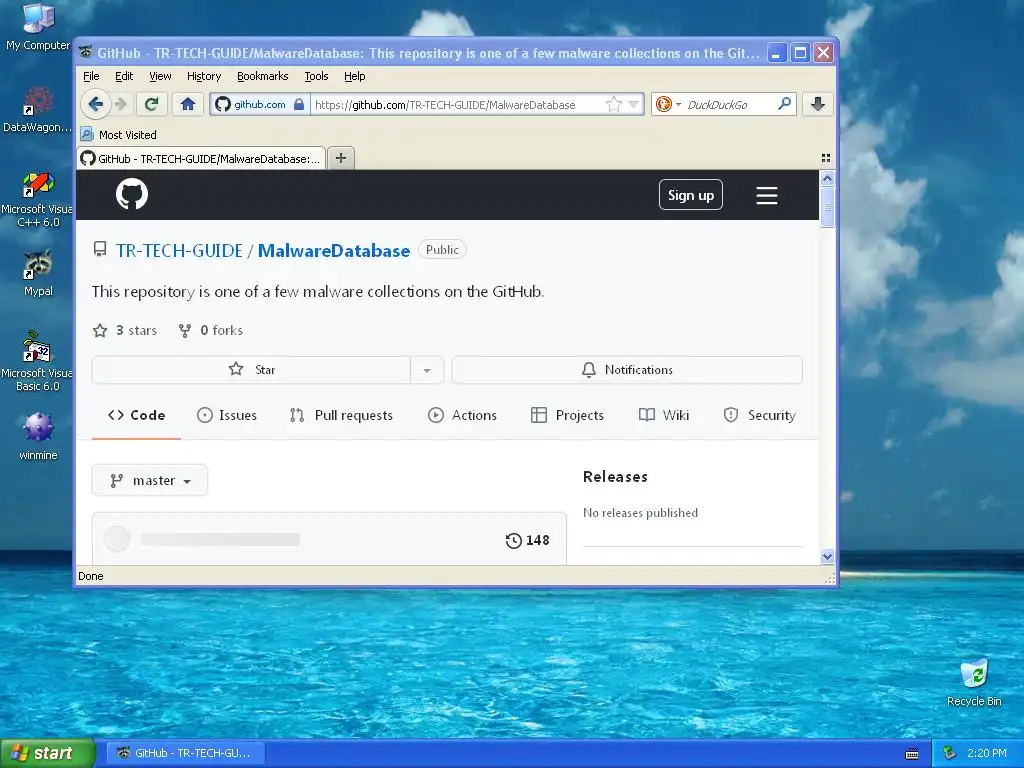The height and width of the screenshot is (768, 1024).
Task: Click the system tray network icon
Action: pos(950,753)
